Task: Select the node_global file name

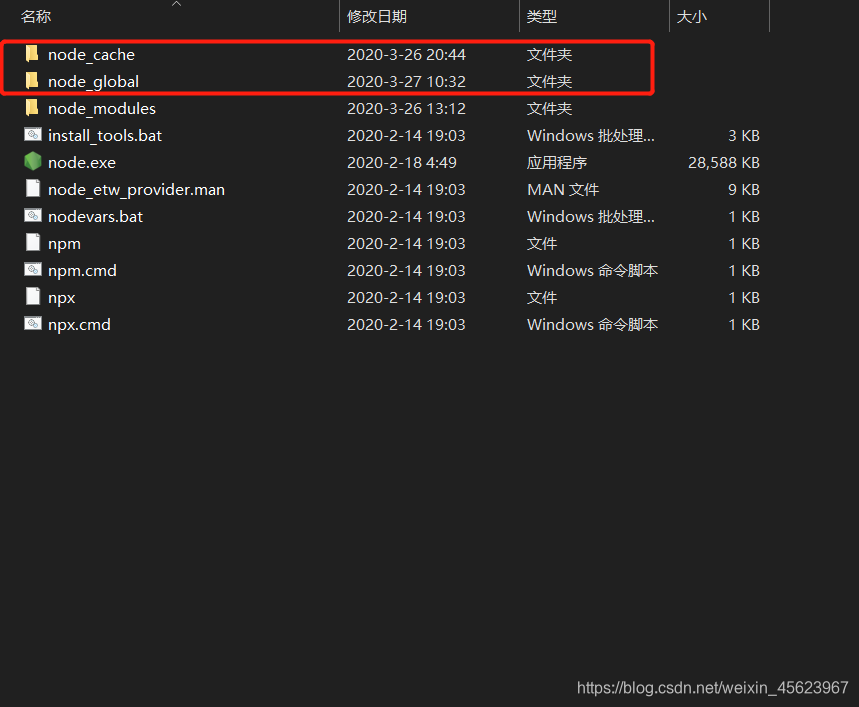Action: click(93, 82)
